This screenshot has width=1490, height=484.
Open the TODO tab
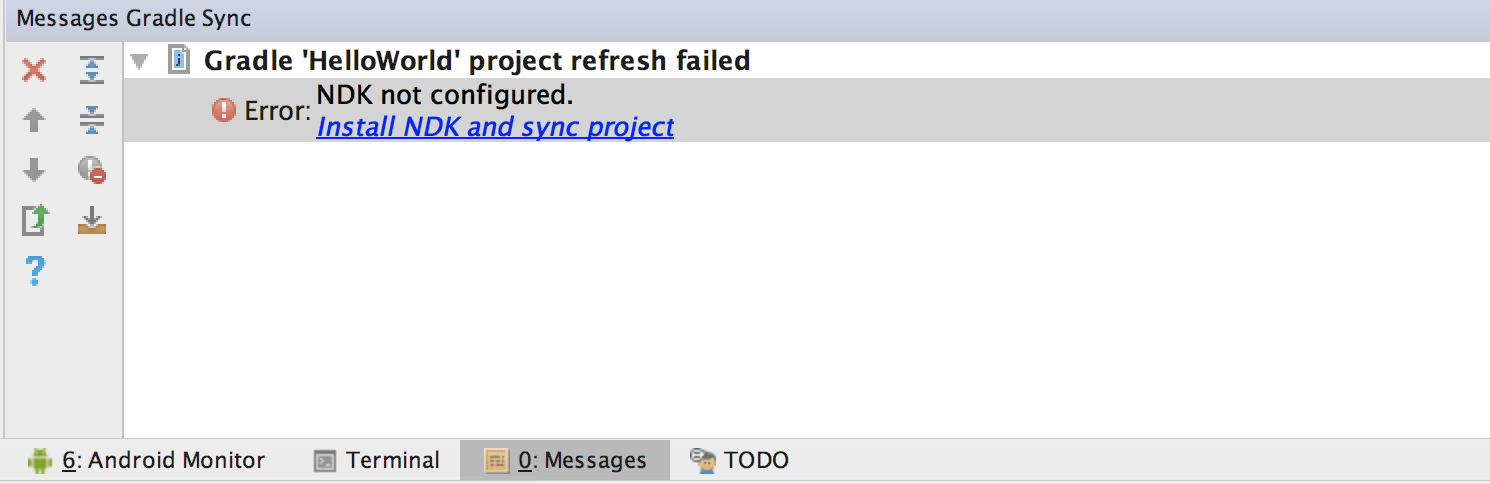click(739, 460)
